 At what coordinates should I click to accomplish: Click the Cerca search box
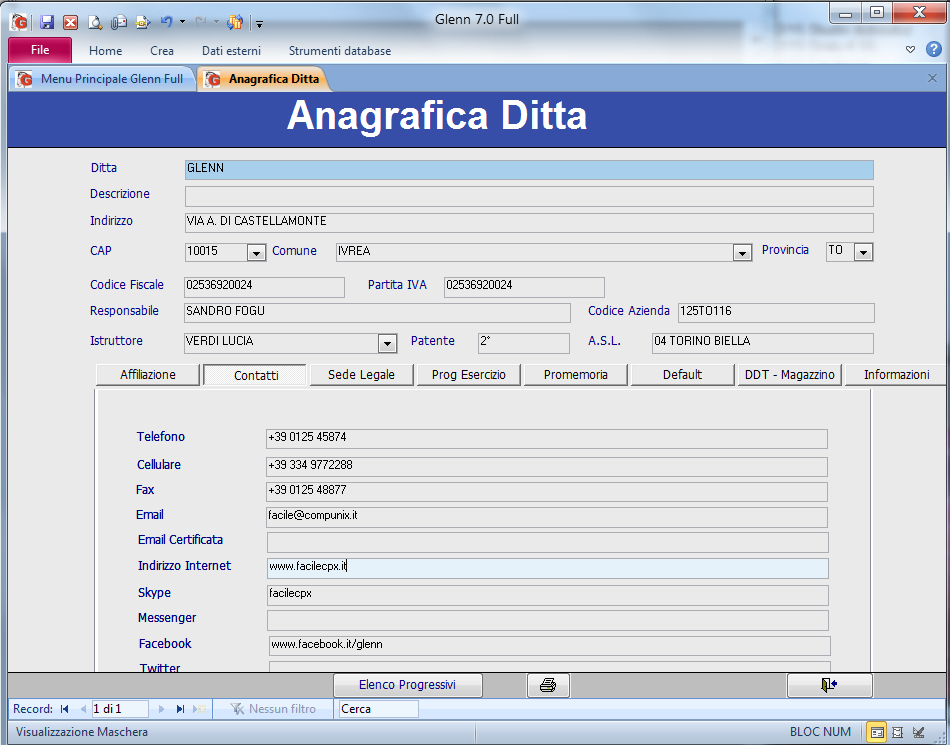coord(379,709)
